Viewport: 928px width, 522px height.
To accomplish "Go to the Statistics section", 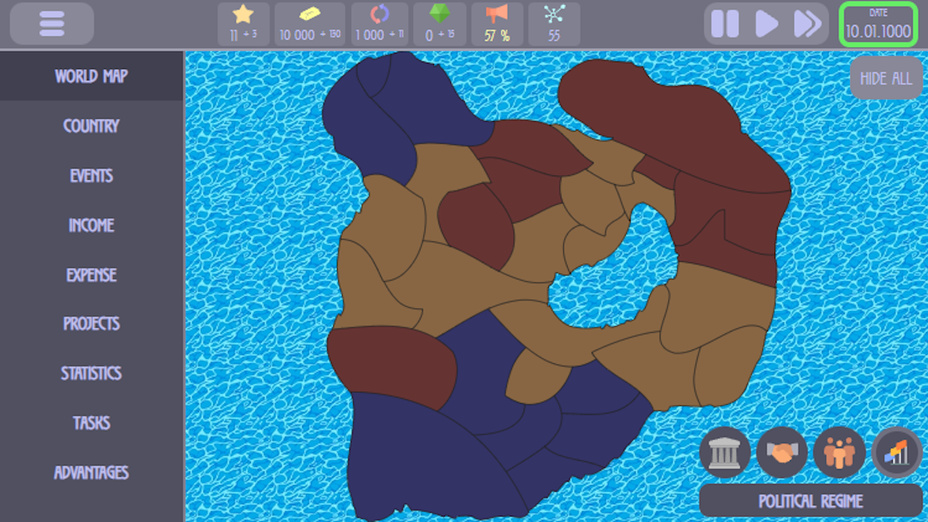I will point(91,373).
